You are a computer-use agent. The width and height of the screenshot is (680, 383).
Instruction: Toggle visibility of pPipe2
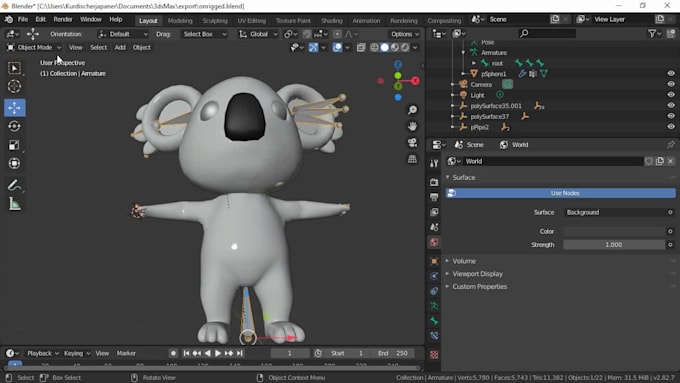[670, 127]
